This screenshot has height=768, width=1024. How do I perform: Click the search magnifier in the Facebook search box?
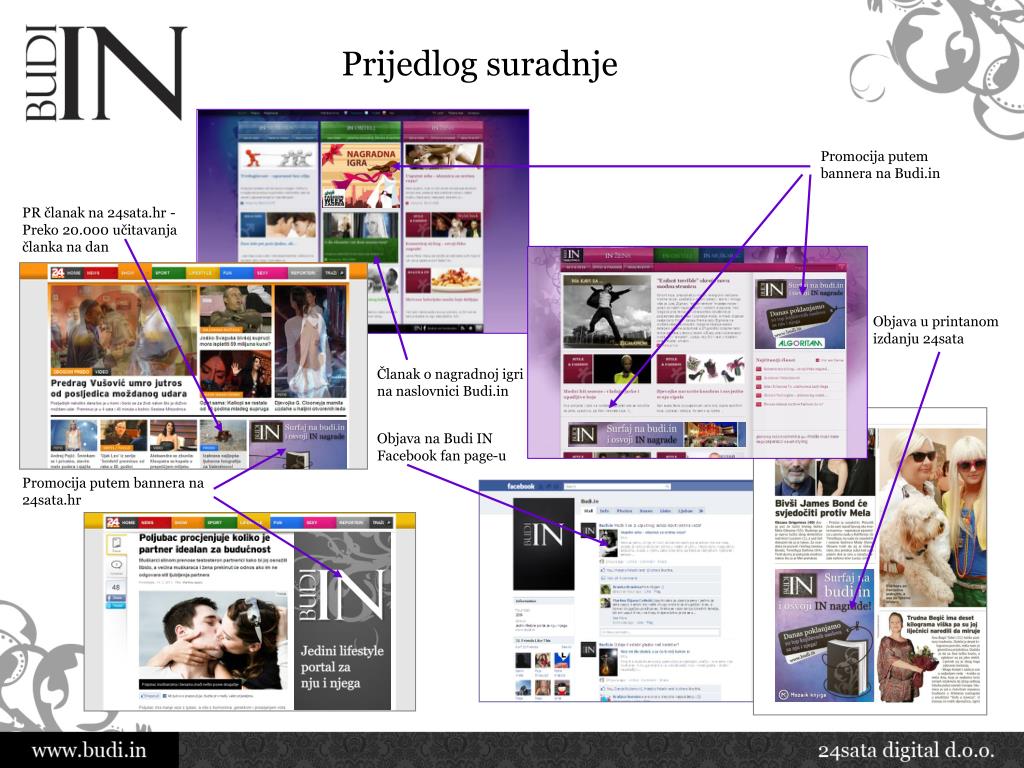pyautogui.click(x=667, y=487)
